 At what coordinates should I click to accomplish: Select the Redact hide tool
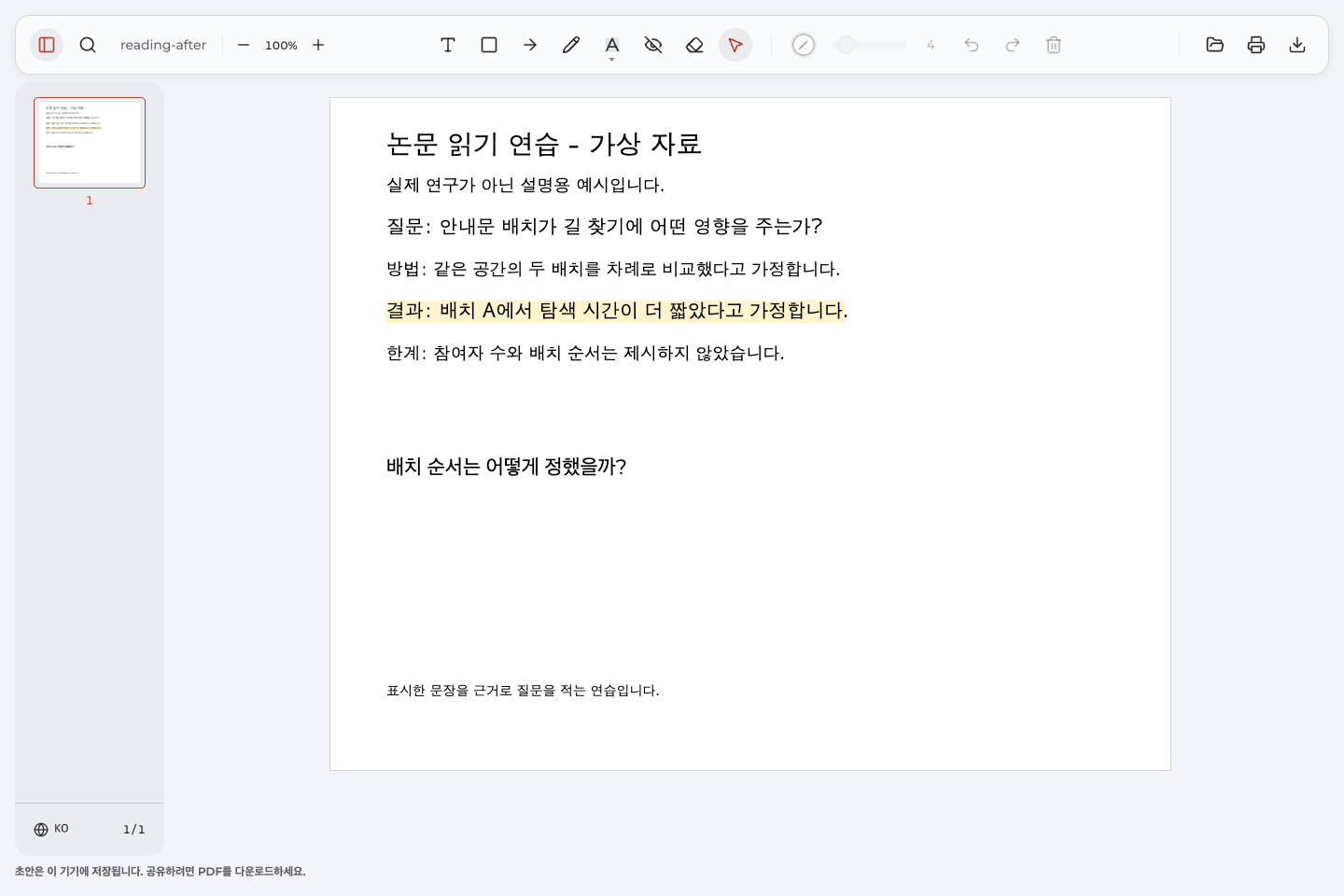point(653,45)
